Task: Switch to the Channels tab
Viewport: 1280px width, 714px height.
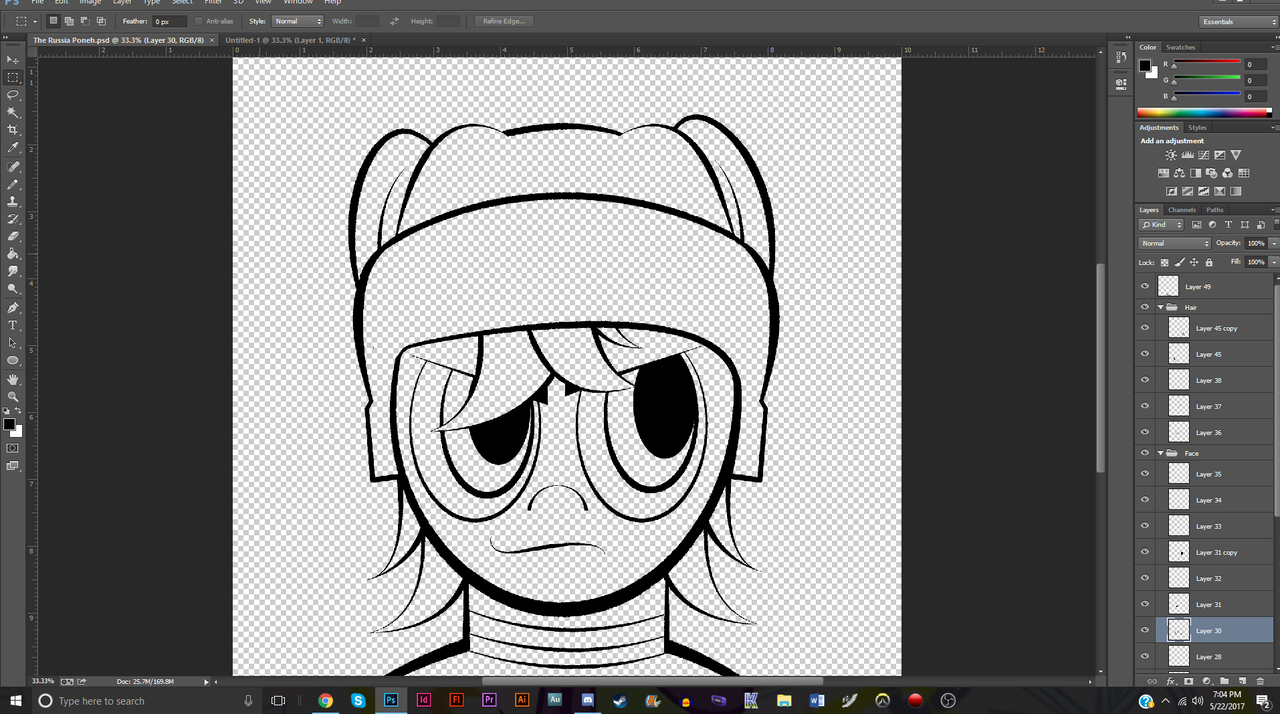Action: pyautogui.click(x=1182, y=210)
